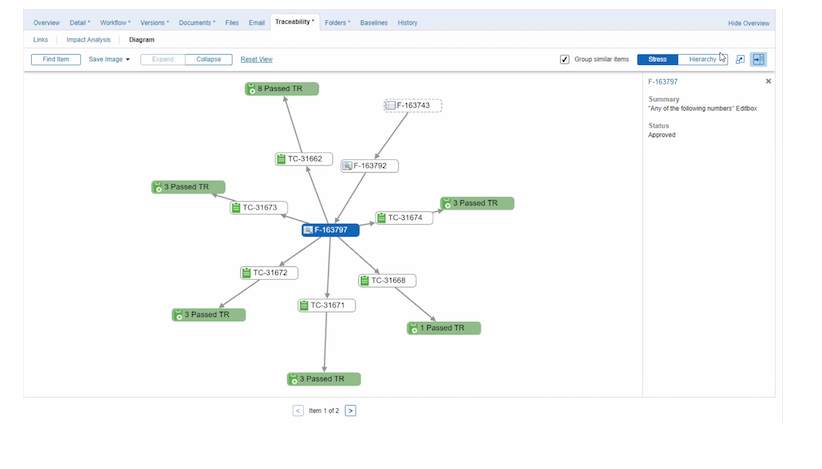Click the Find Item button
The image size is (822, 469).
coord(56,59)
